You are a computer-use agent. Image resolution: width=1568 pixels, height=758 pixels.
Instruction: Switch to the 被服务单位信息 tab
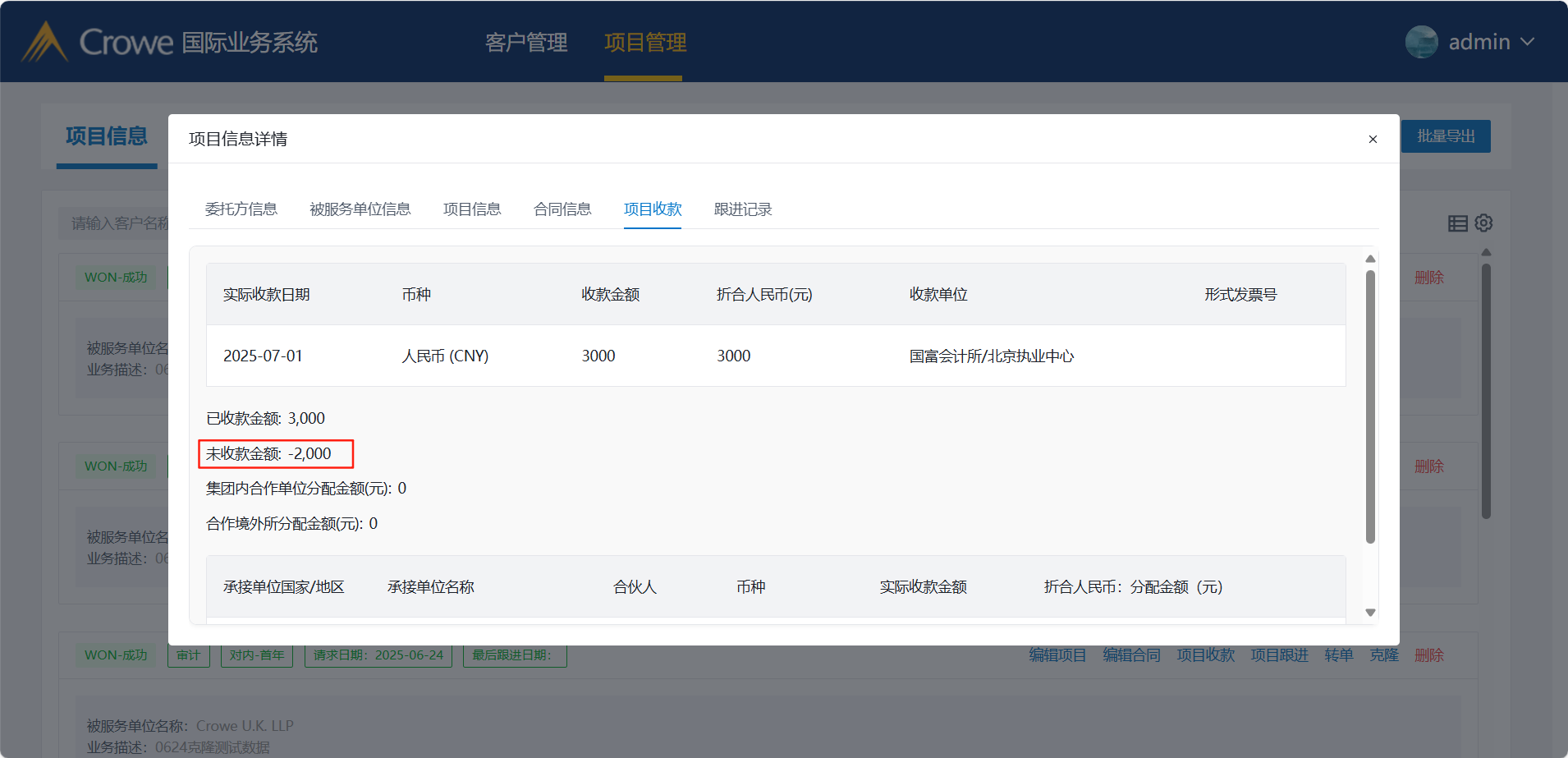[360, 209]
